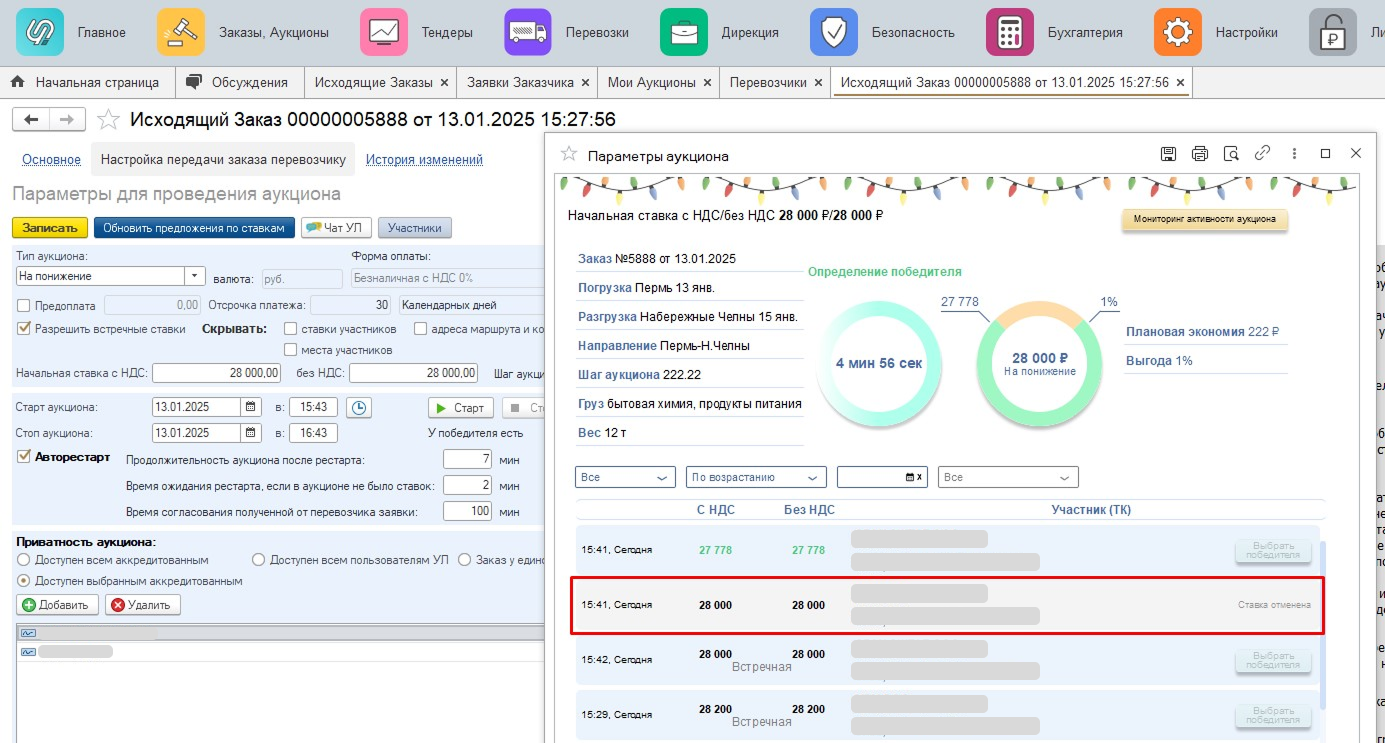
Task: Go back with the left arrow button
Action: 31,120
